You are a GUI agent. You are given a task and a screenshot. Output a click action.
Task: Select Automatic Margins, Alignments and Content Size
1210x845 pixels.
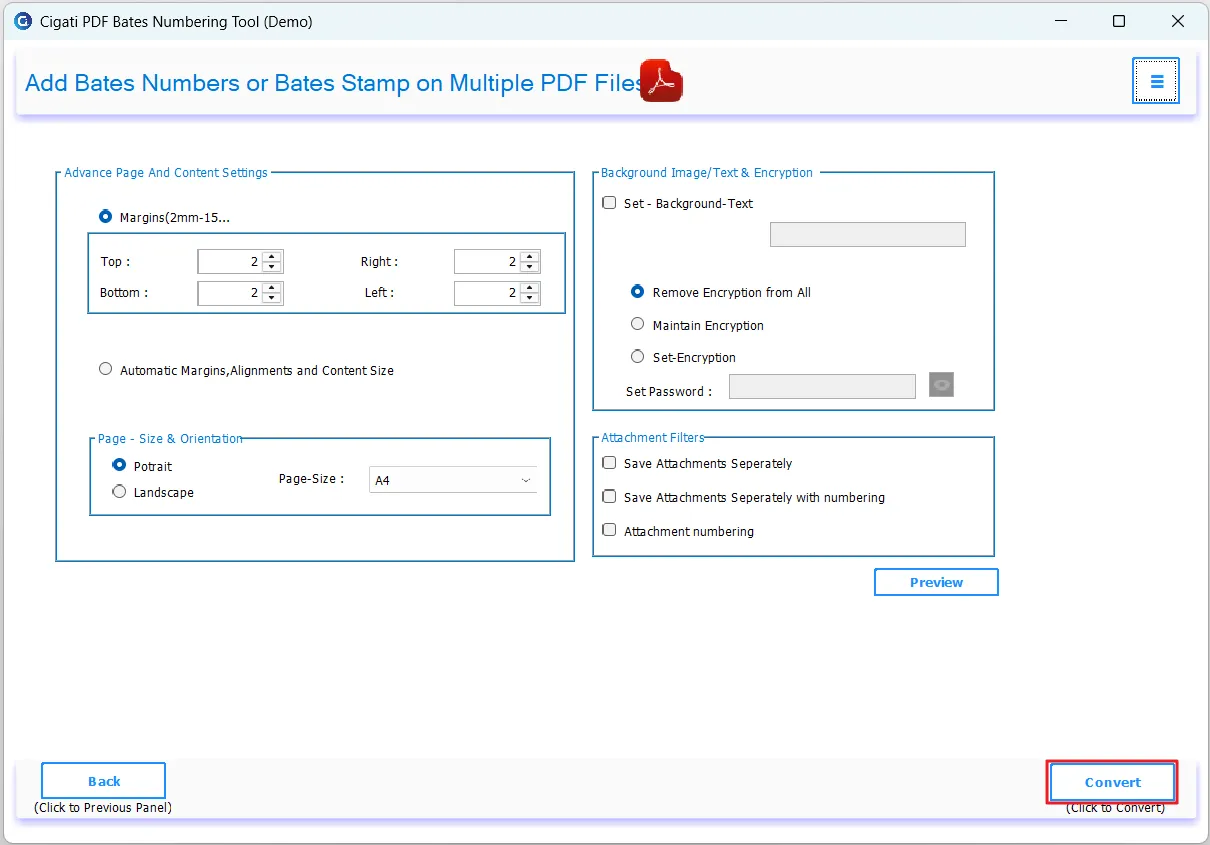pos(106,369)
